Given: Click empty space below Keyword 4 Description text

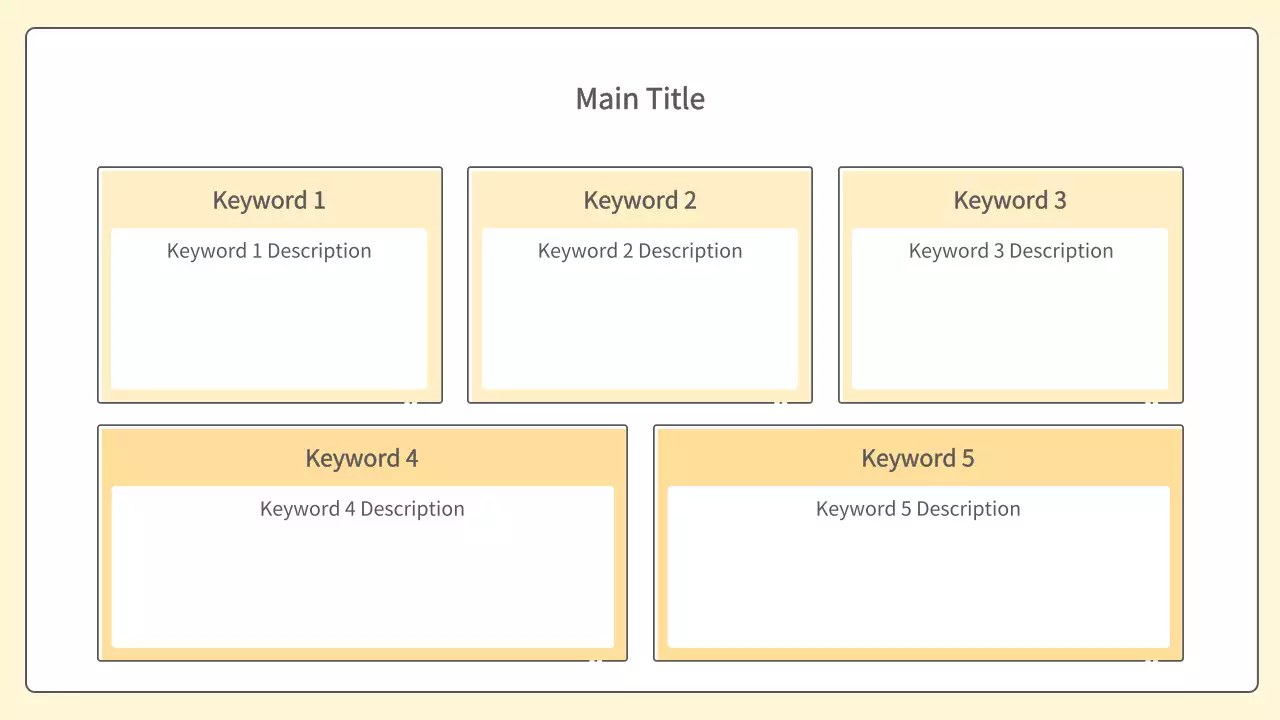Looking at the screenshot, I should (x=362, y=590).
